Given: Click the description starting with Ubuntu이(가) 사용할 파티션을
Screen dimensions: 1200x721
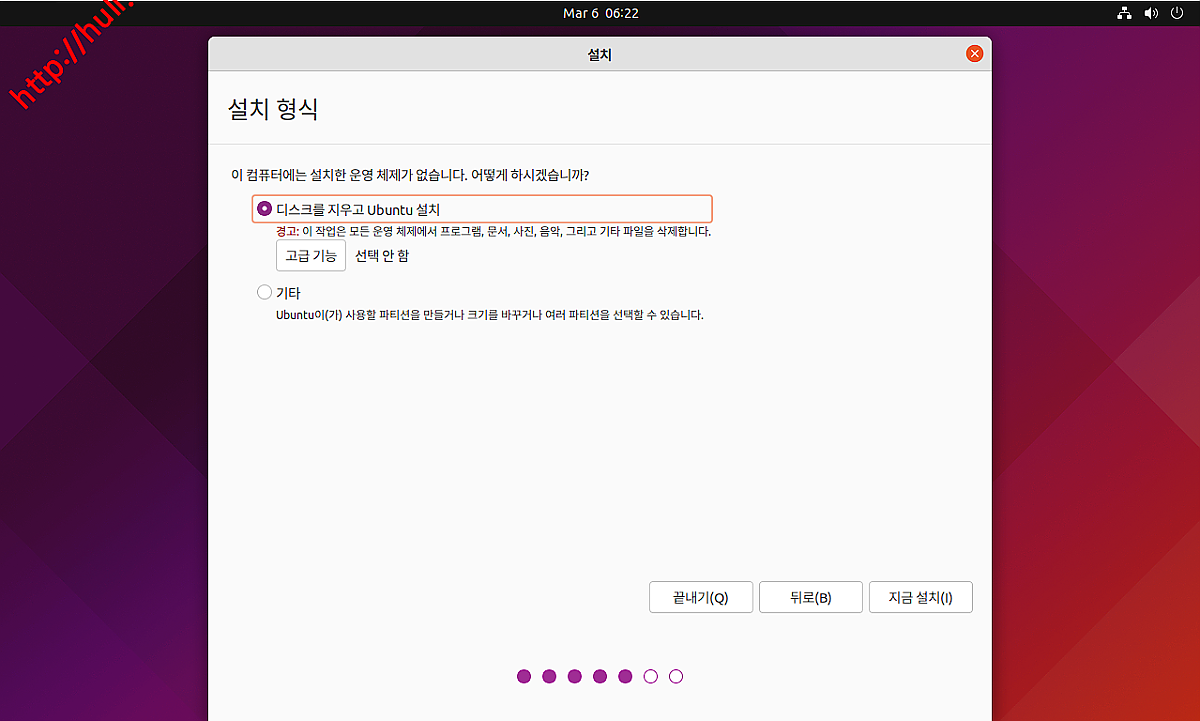Looking at the screenshot, I should click(490, 315).
